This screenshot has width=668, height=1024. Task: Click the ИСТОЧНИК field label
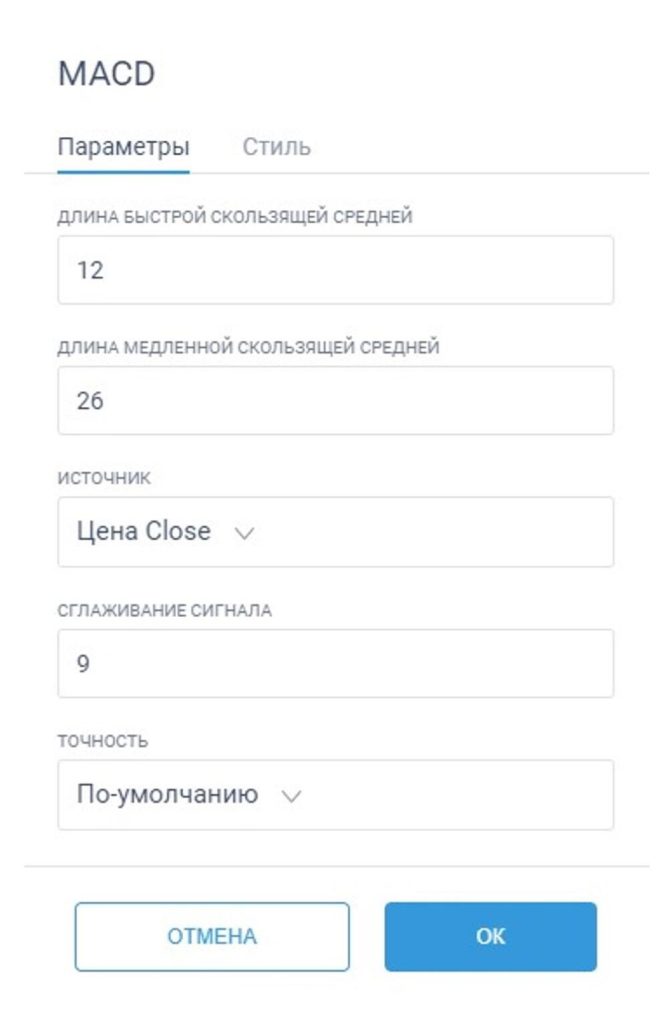click(x=104, y=479)
